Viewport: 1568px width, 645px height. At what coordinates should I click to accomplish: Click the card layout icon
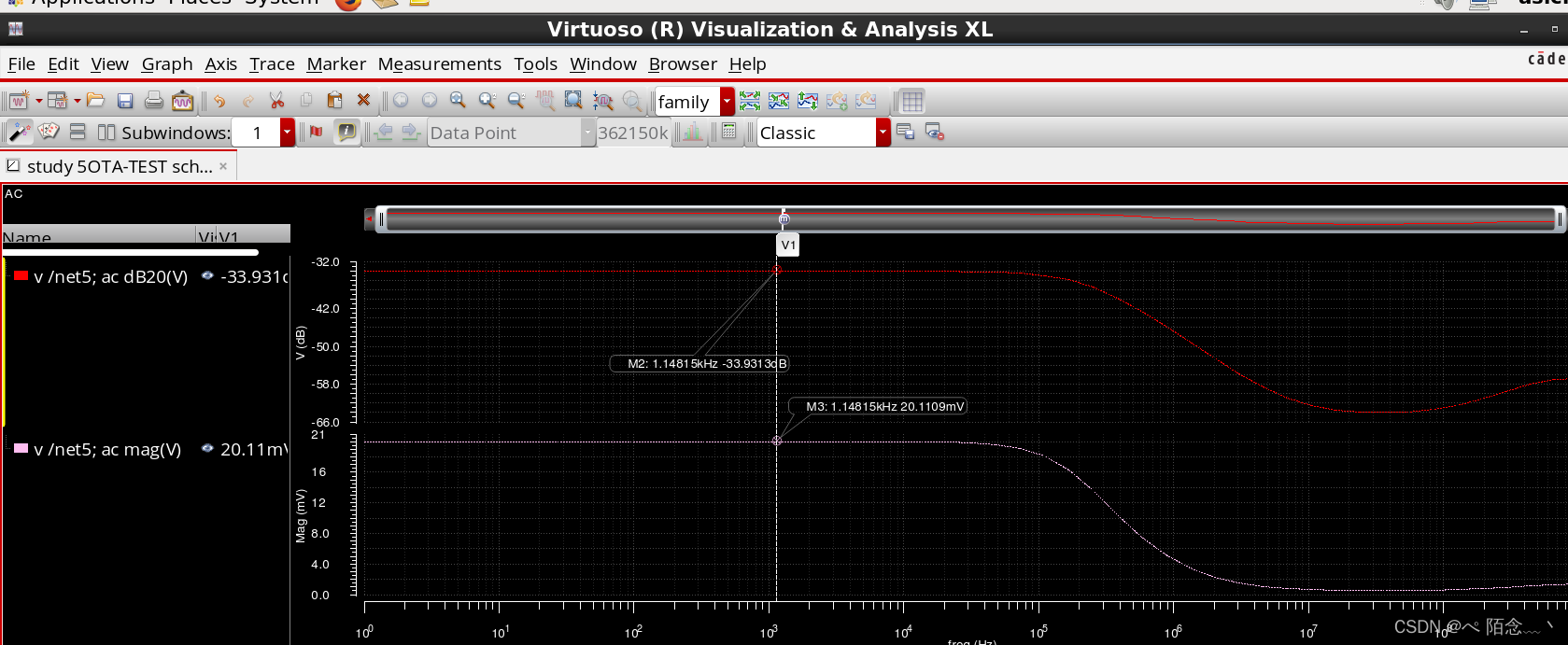[49, 133]
